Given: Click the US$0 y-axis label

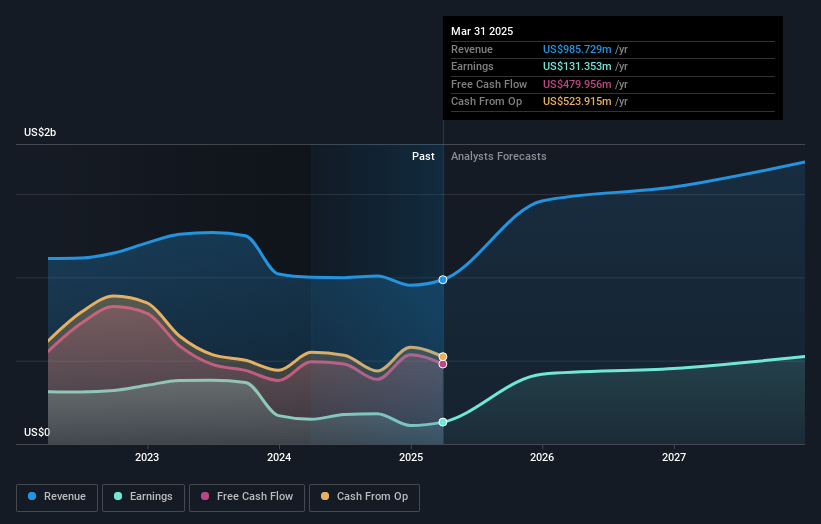Looking at the screenshot, I should click(37, 432).
